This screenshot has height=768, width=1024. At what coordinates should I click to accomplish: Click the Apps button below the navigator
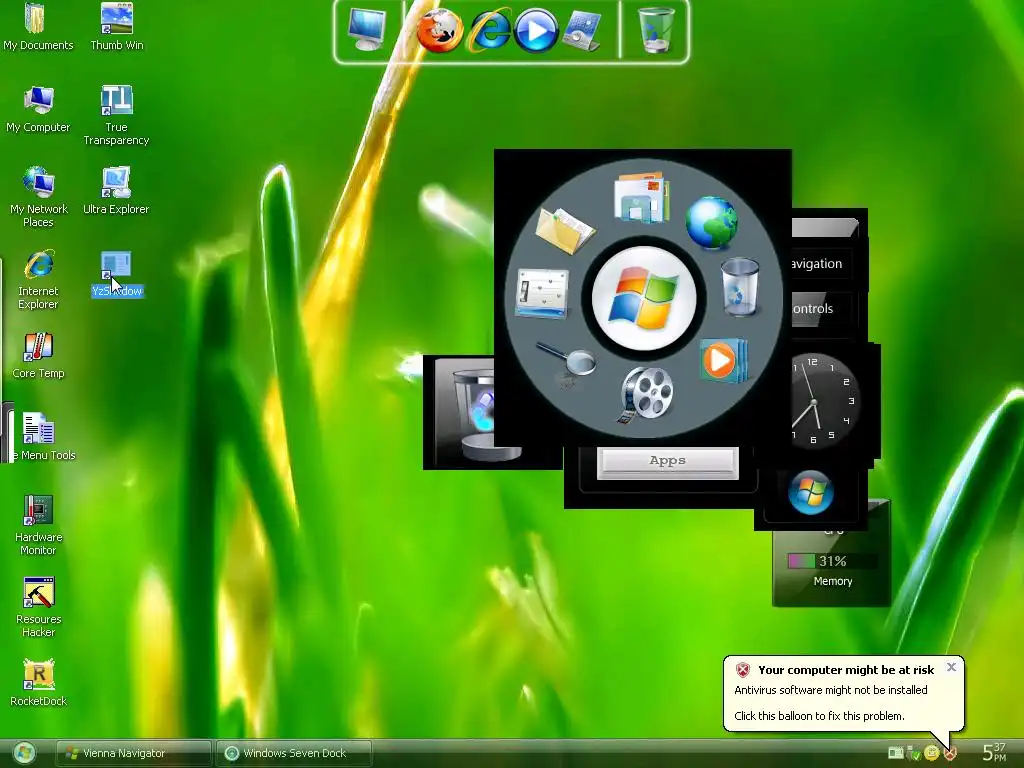pyautogui.click(x=667, y=462)
